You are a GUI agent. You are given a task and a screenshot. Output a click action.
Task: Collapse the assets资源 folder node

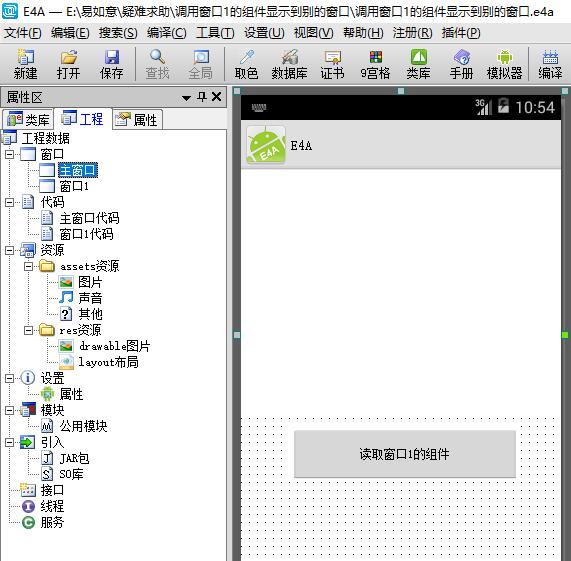click(28, 266)
